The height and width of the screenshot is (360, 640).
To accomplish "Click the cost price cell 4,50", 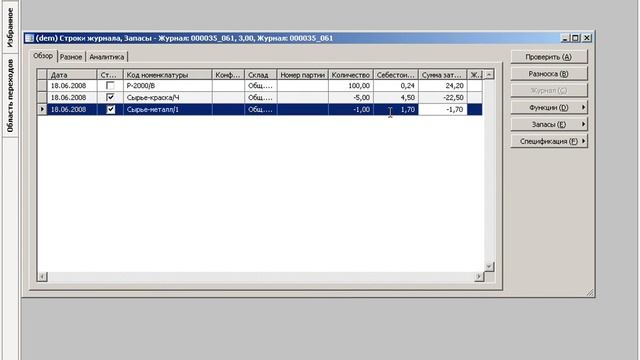I will pos(396,98).
